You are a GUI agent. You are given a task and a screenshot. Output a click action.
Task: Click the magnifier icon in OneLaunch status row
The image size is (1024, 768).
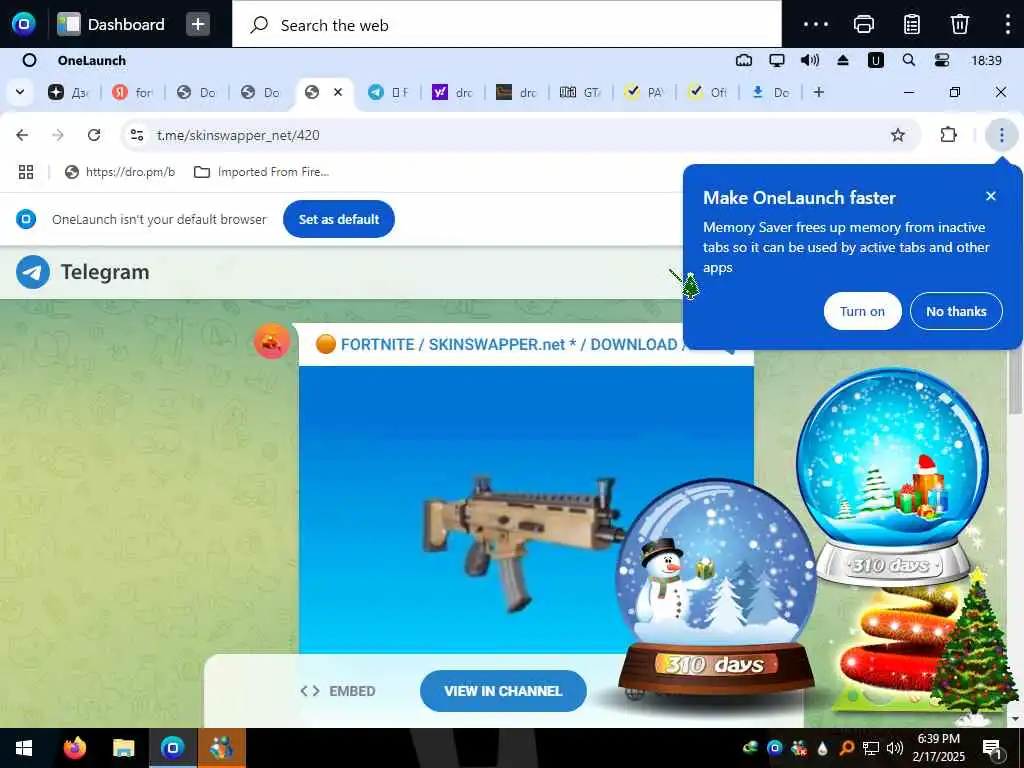tap(908, 61)
